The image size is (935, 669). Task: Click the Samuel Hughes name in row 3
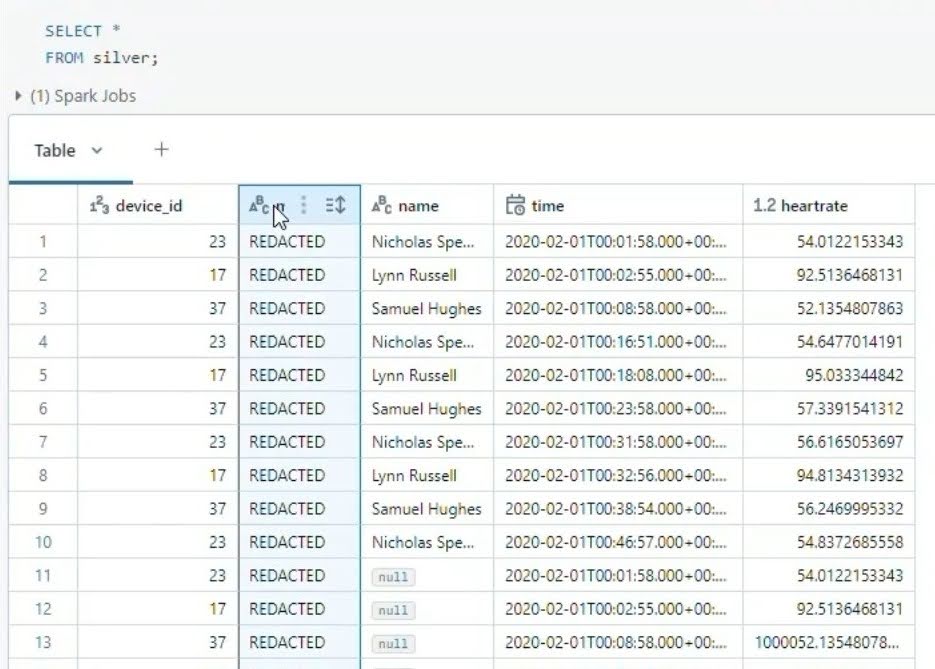[x=426, y=308]
